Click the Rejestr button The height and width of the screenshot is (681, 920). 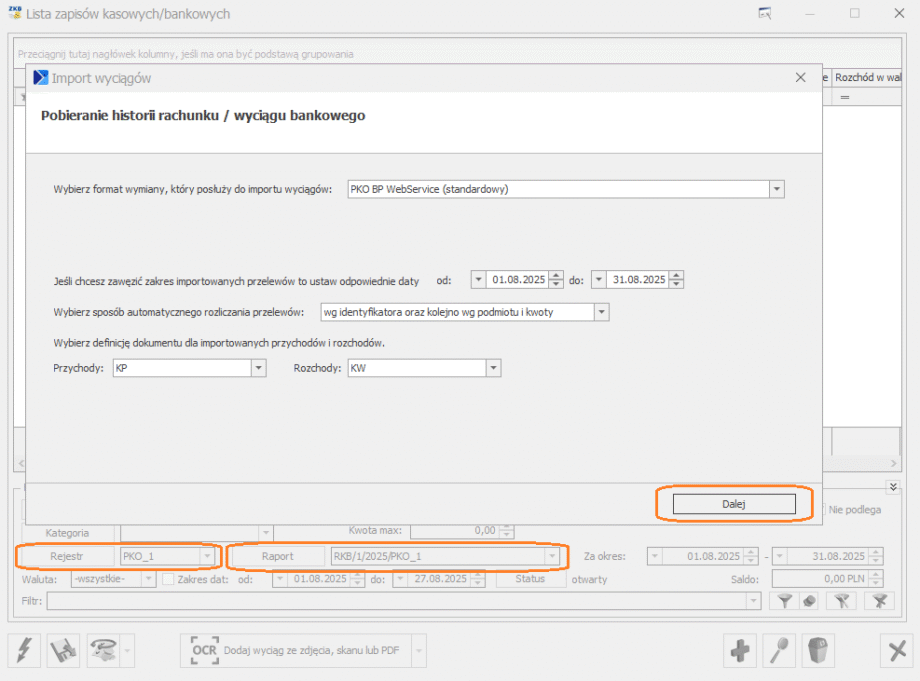[x=66, y=556]
